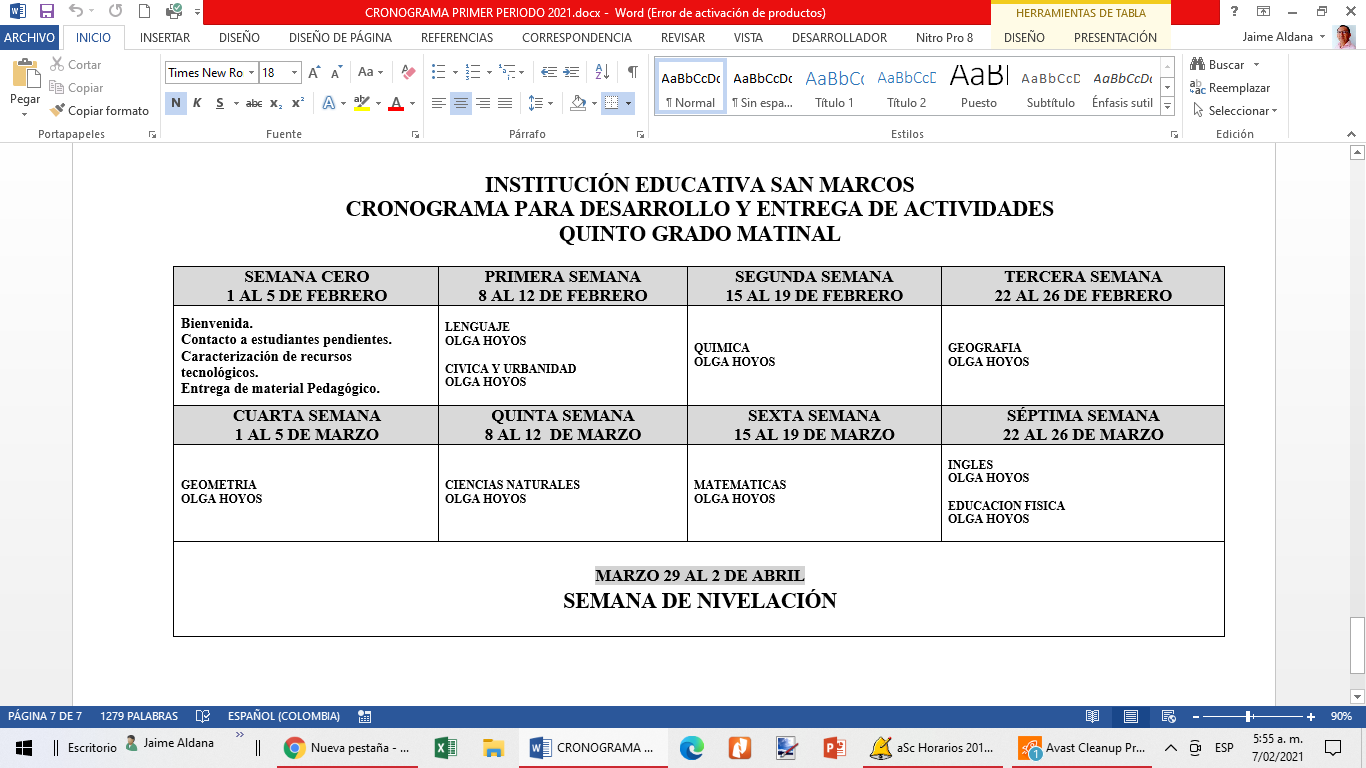The height and width of the screenshot is (768, 1366).
Task: Toggle strikethrough formatting
Action: pos(254,103)
